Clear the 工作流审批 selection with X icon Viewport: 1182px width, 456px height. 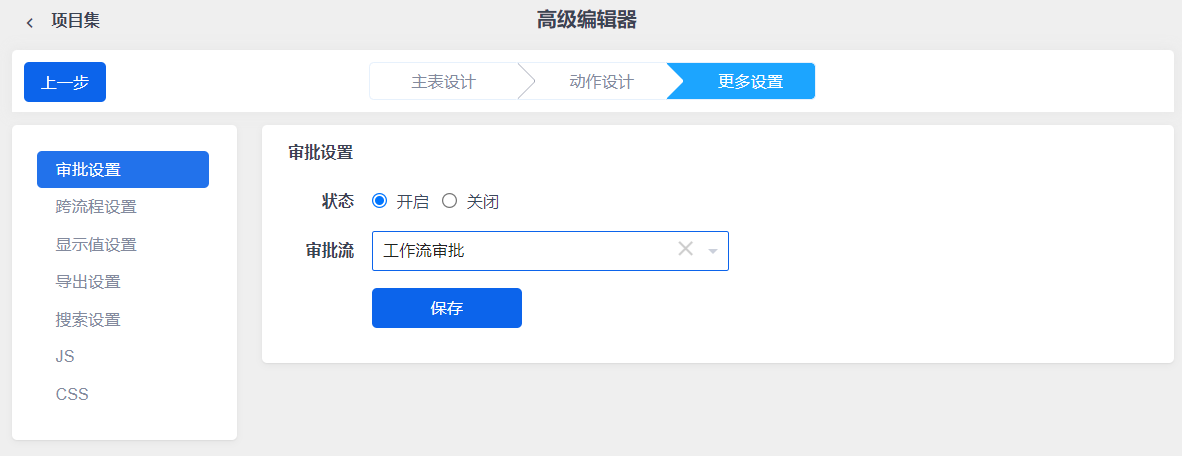coord(685,249)
